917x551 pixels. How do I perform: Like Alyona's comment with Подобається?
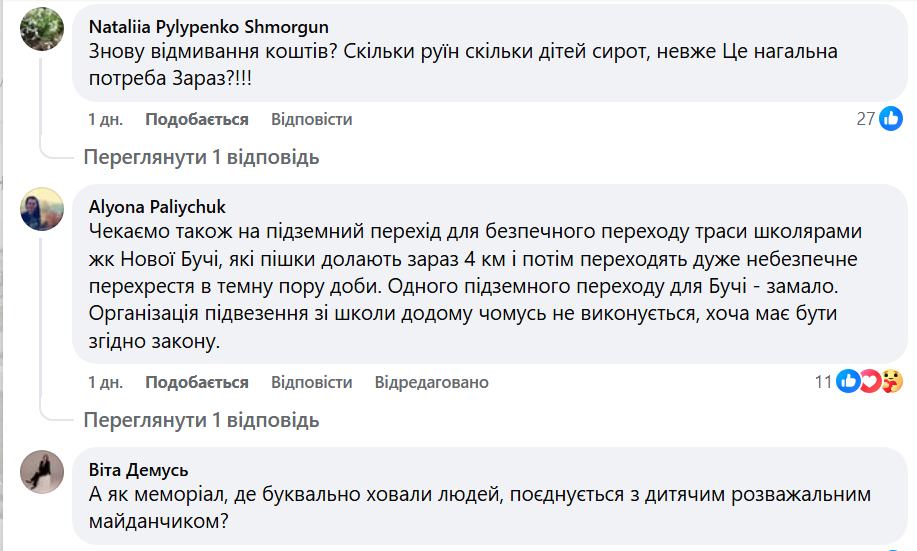(x=196, y=382)
